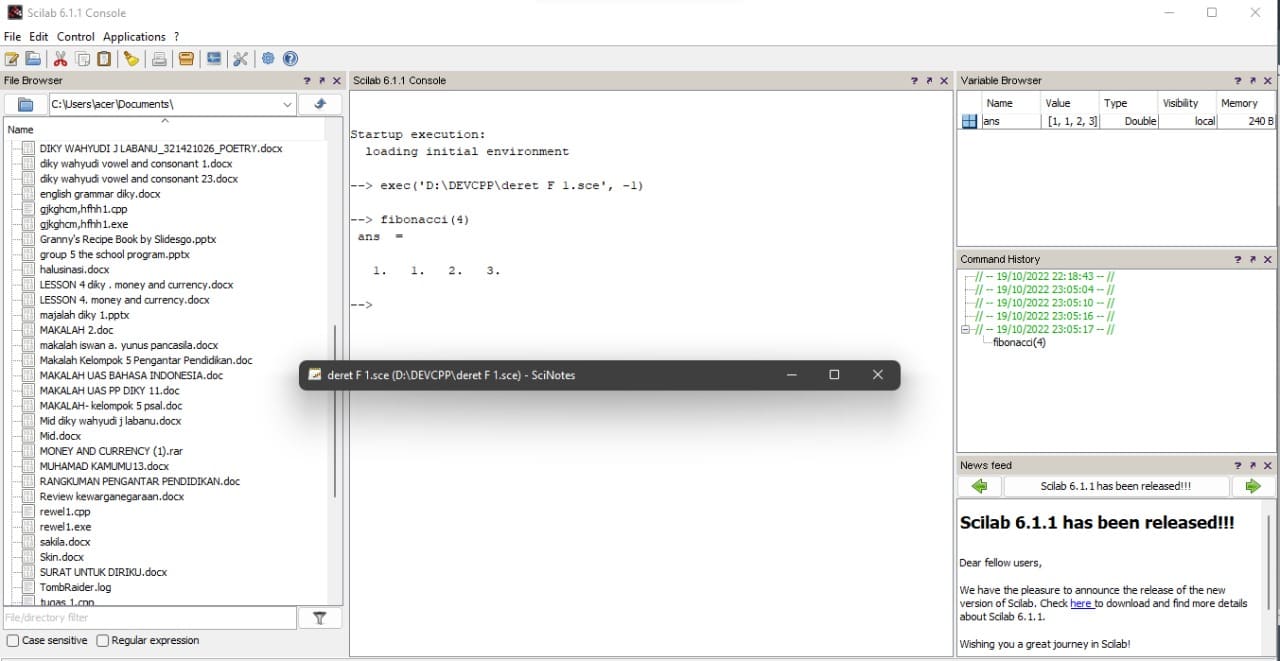Click the File Browser folder select button
1280x661 pixels.
point(26,104)
